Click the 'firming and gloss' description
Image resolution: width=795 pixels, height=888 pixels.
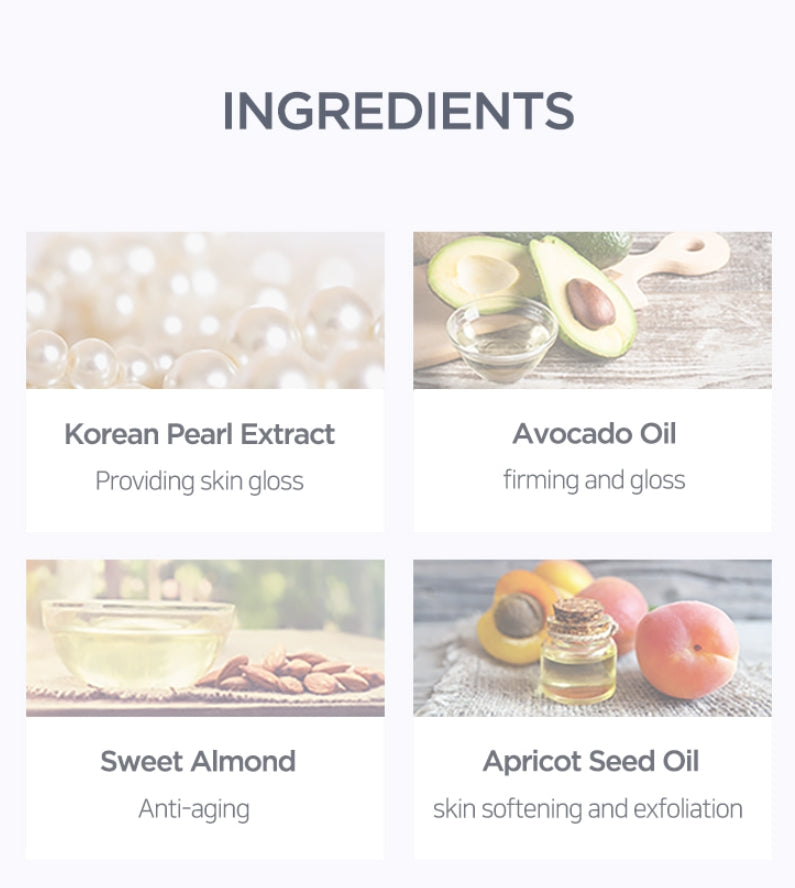pos(594,480)
